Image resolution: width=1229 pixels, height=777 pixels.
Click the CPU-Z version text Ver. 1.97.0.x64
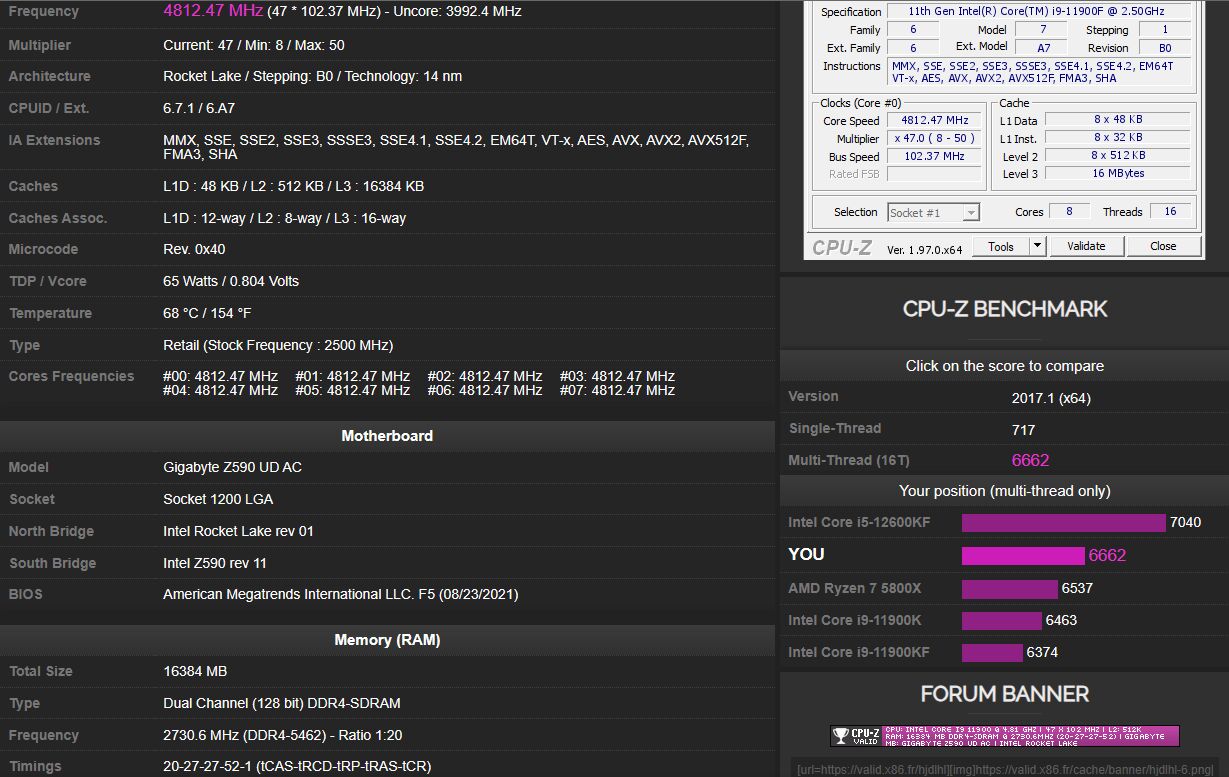pos(924,249)
